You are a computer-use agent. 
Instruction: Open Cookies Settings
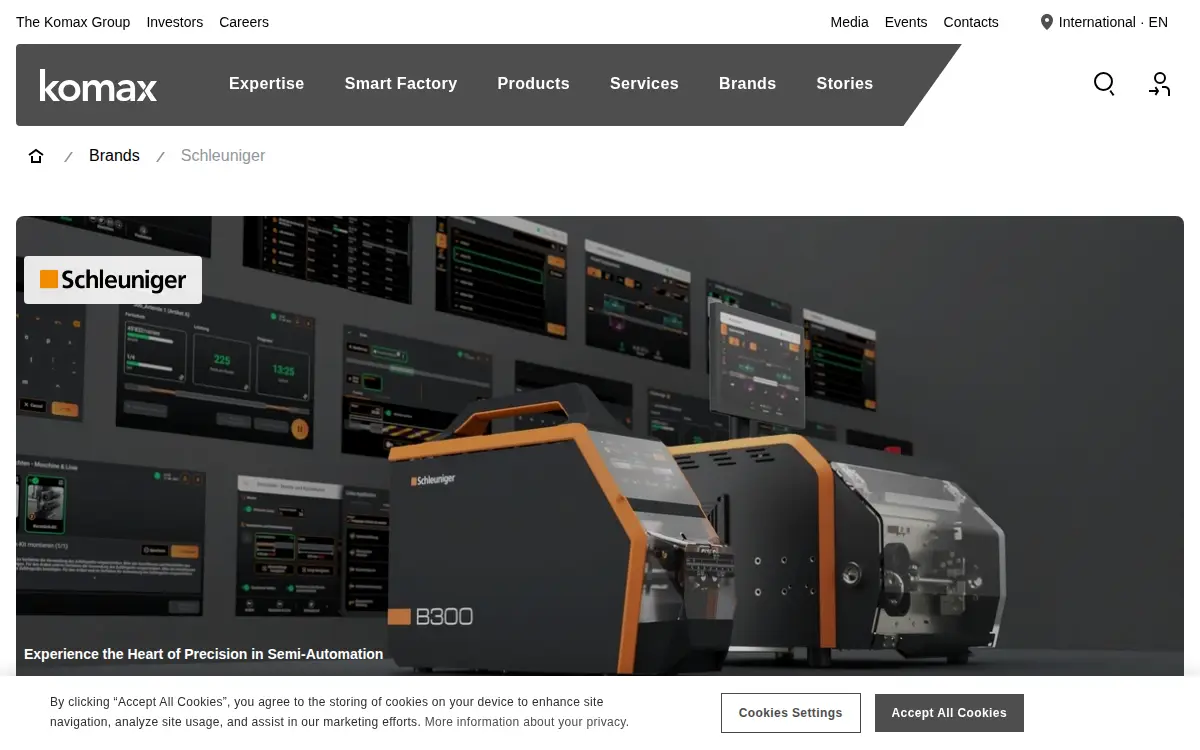click(x=790, y=713)
